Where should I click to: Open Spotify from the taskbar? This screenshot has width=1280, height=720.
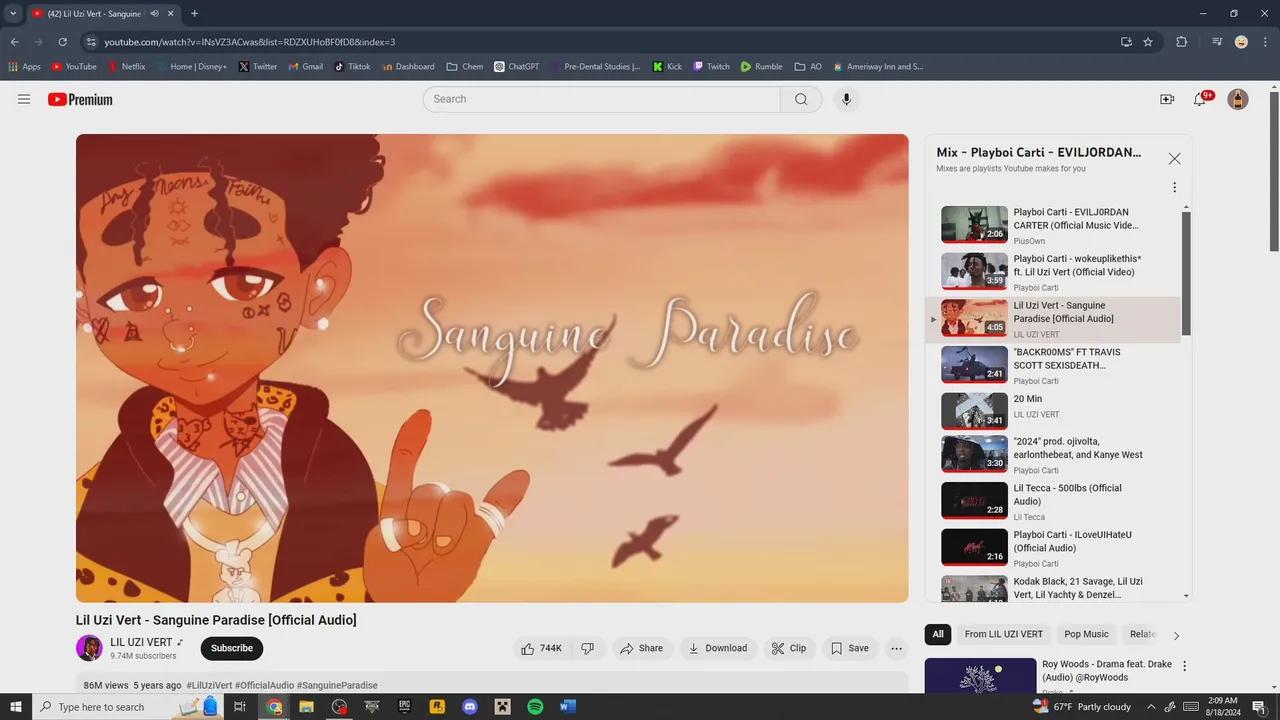click(x=535, y=707)
